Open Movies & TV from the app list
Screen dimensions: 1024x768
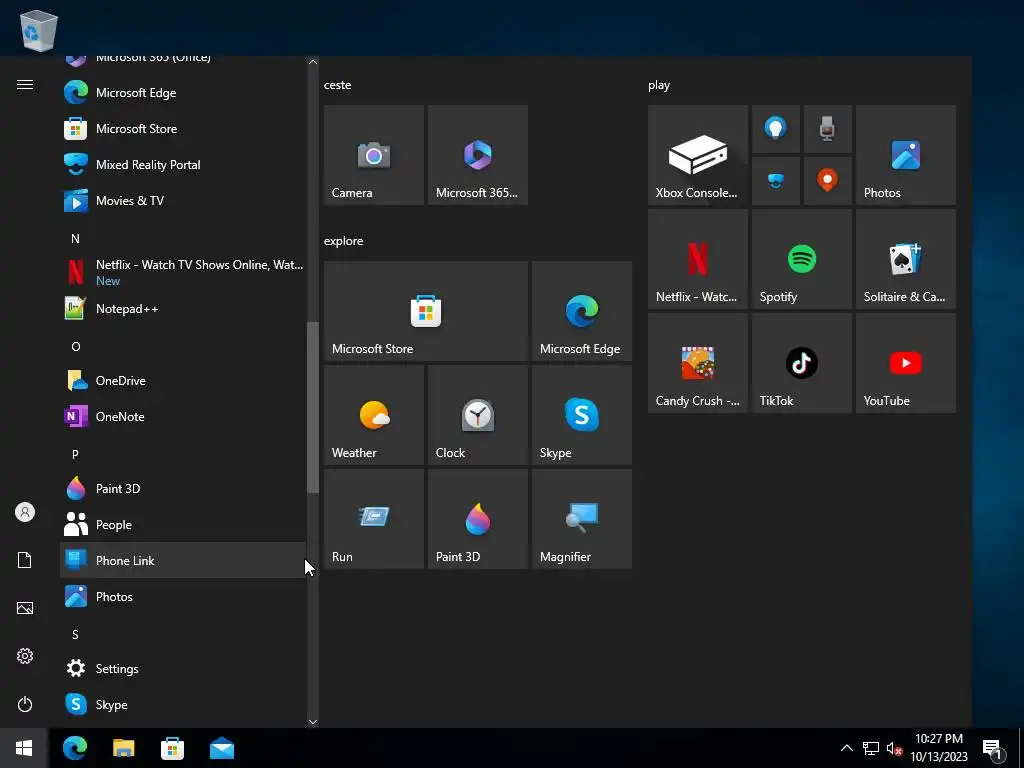tap(183, 200)
